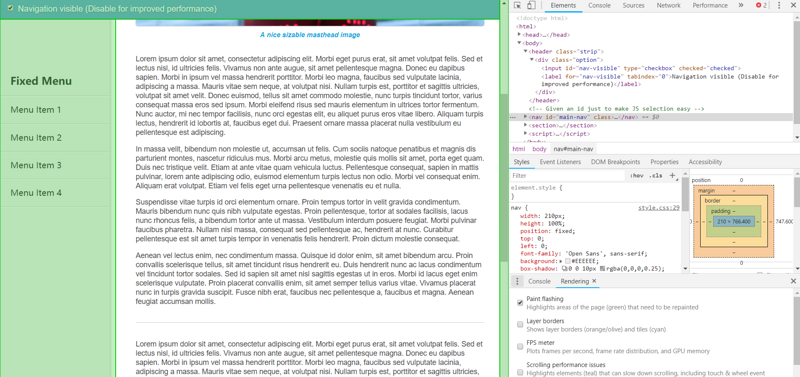
Task: Open the #EEEEEE background color swatch
Action: 567,261
